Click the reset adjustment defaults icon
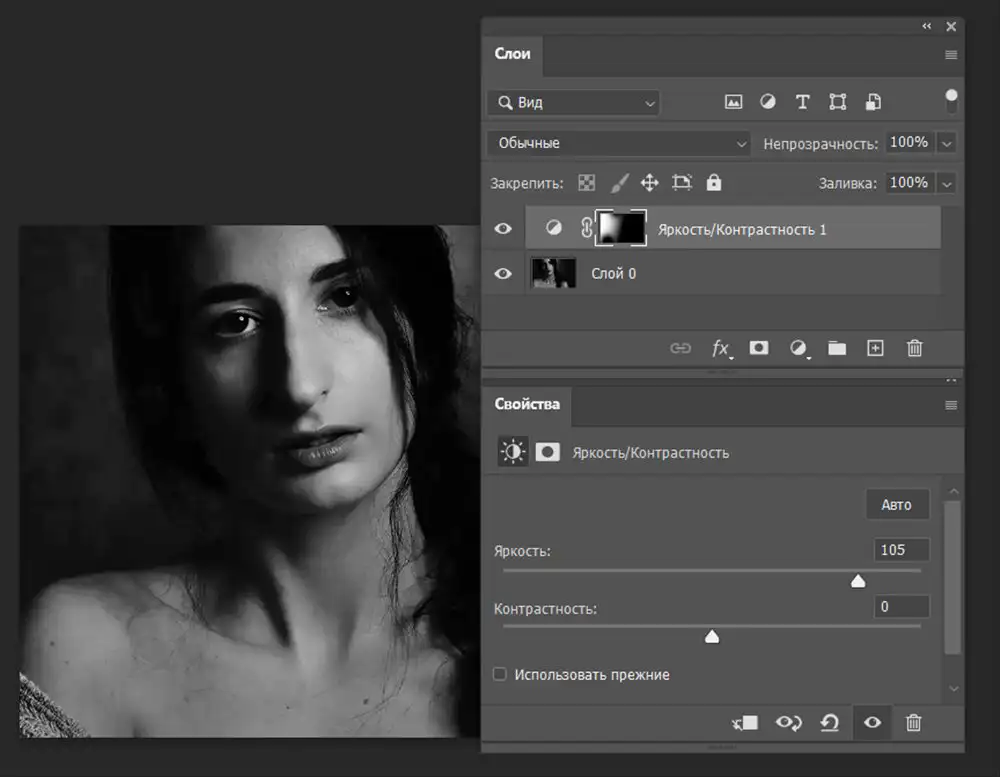 (x=829, y=723)
